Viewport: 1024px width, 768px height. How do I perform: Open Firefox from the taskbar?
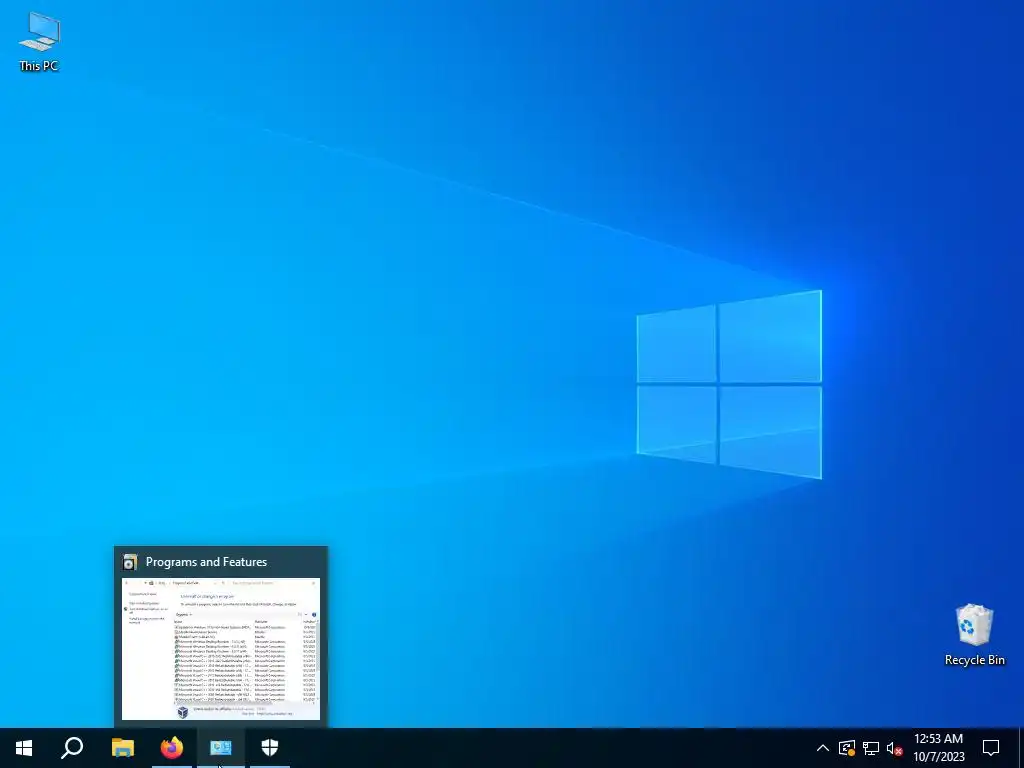click(172, 748)
